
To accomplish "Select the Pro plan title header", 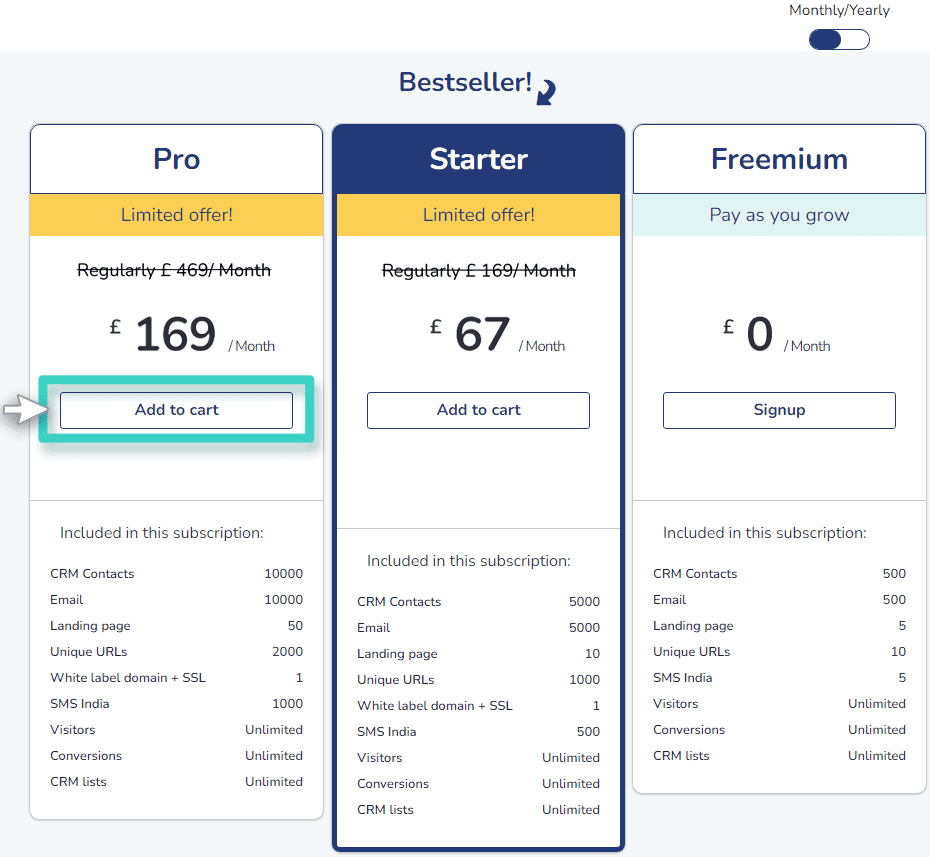I will [176, 158].
